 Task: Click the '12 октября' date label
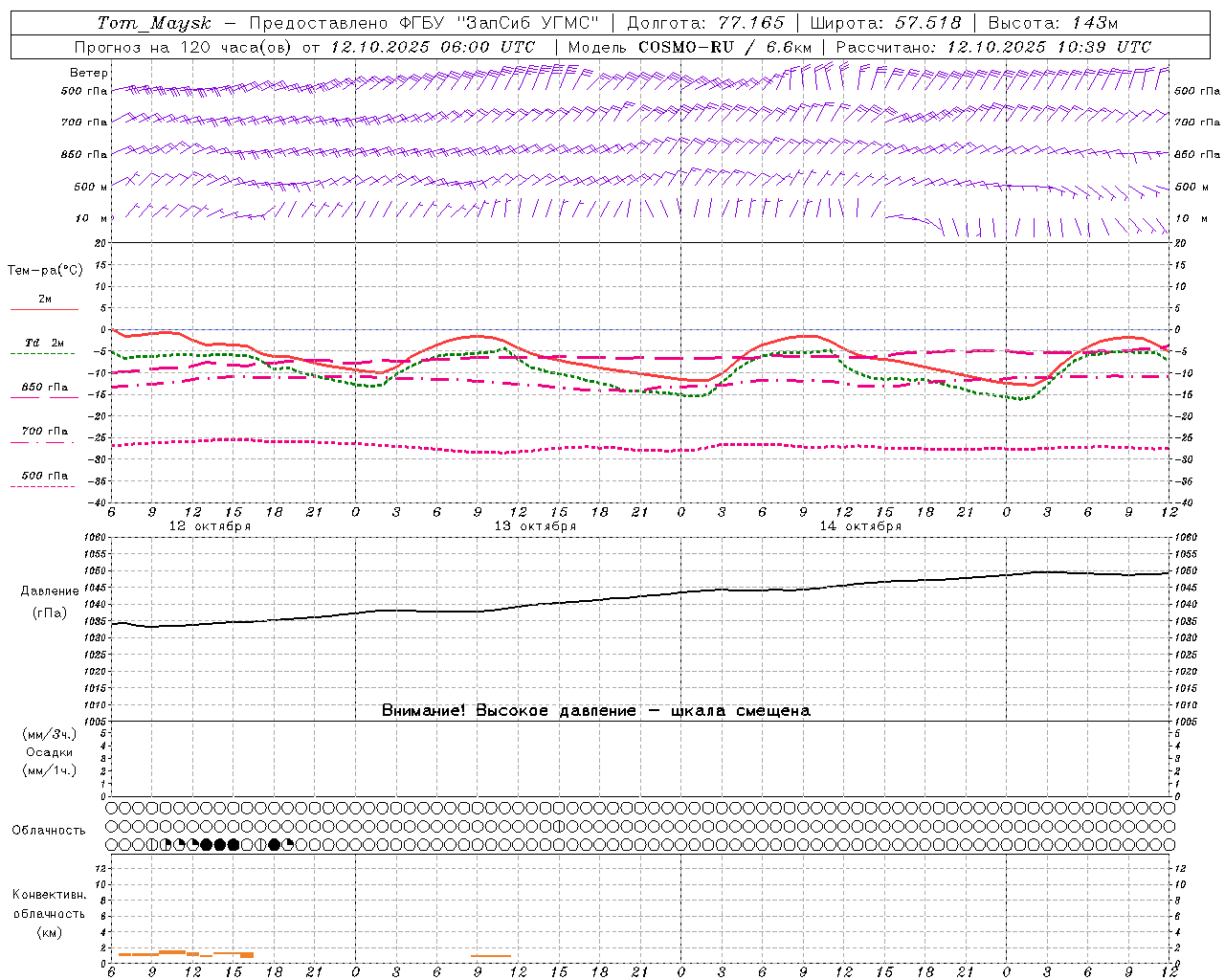point(210,526)
